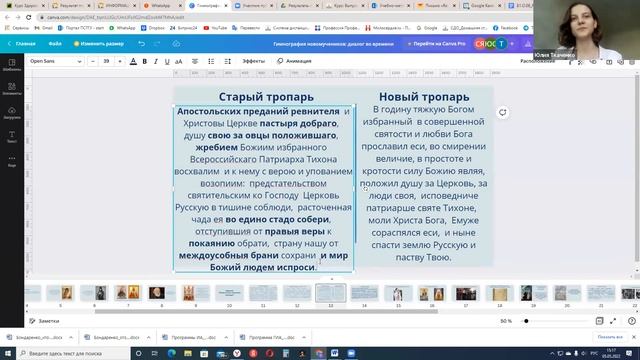Screen dimensions: 640x360
Task: Open Word from the taskbar
Action: click(335, 353)
